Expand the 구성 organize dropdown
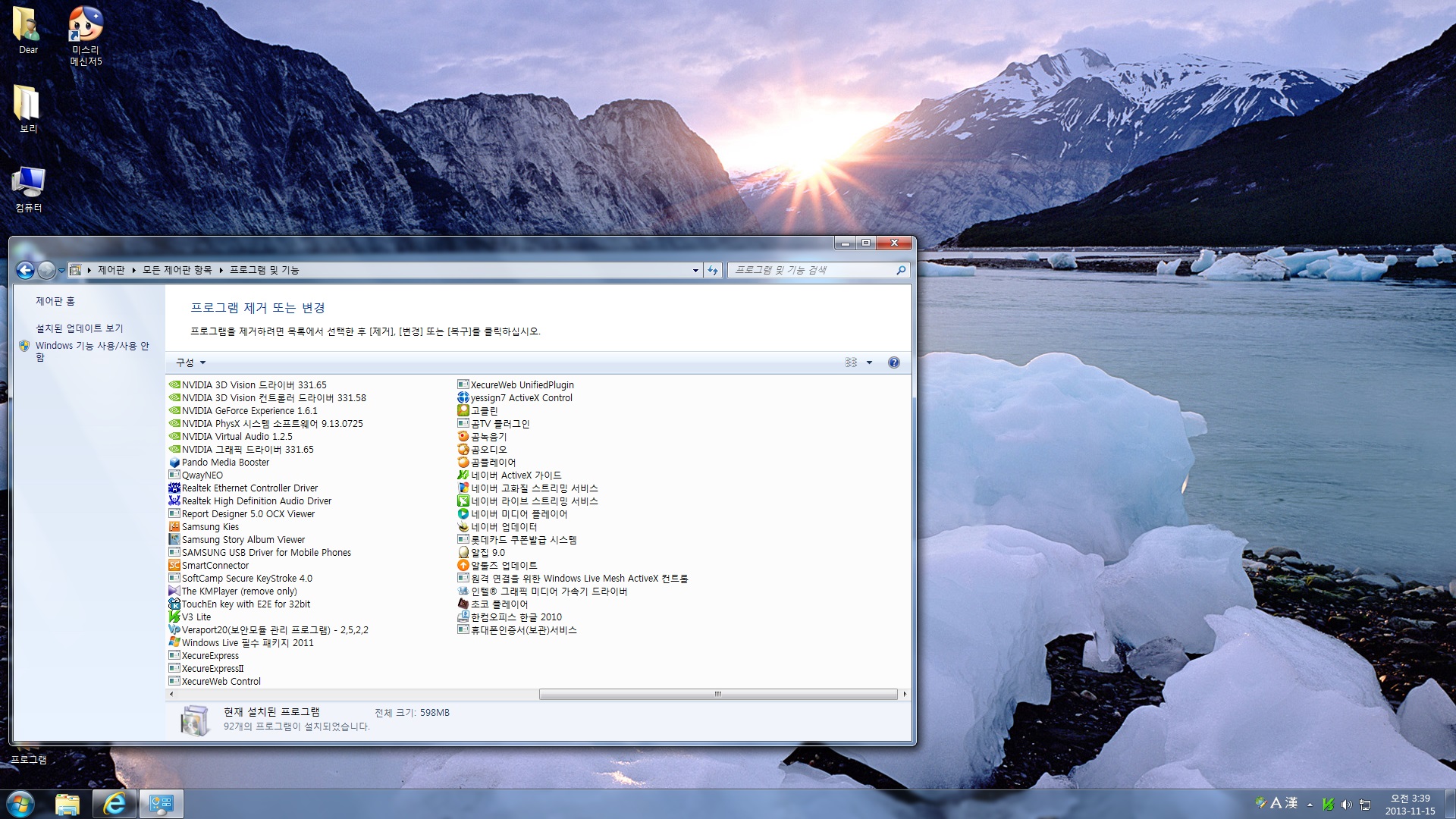This screenshot has width=1456, height=819. (191, 362)
